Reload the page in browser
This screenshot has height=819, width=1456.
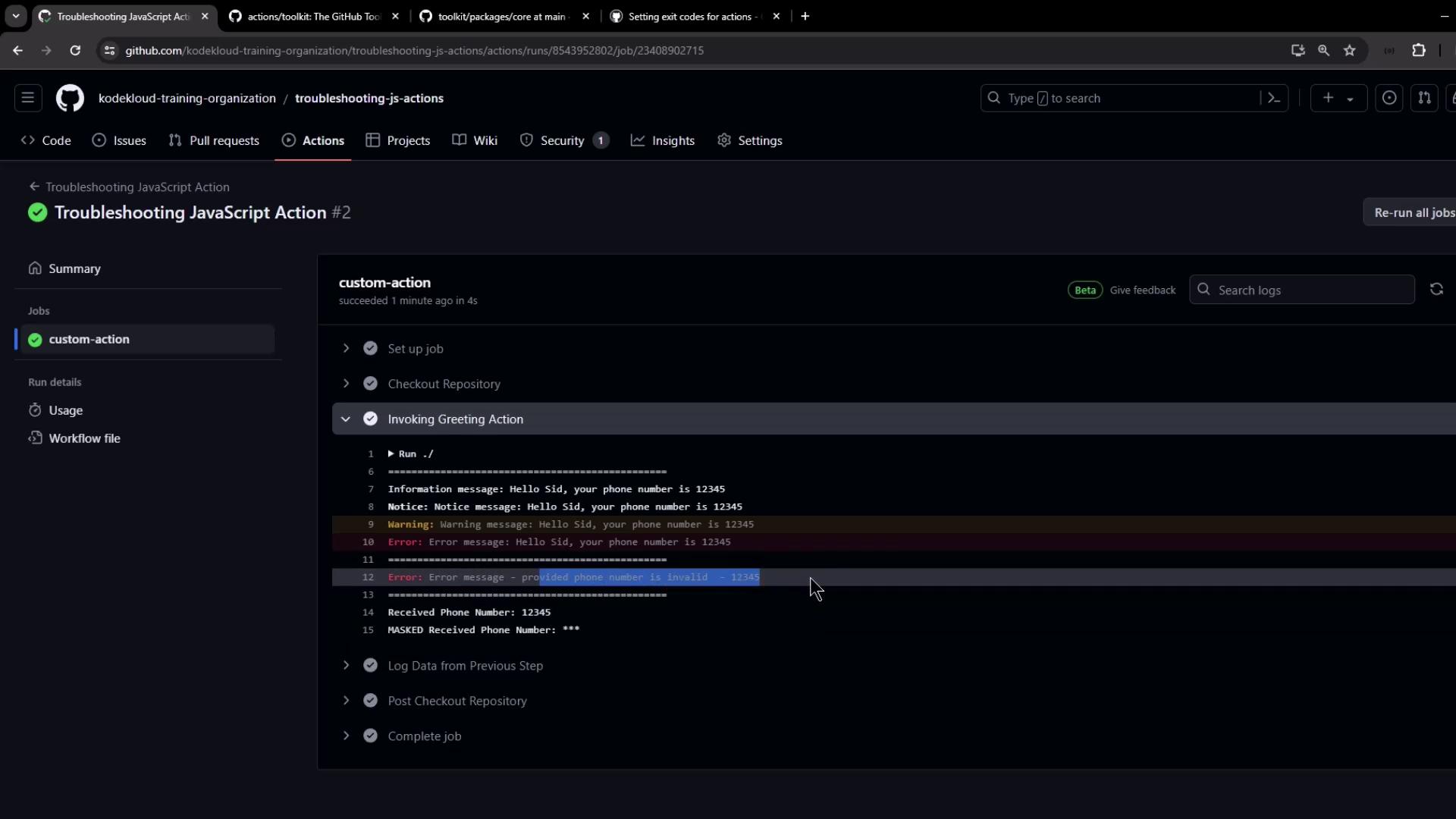click(x=75, y=51)
